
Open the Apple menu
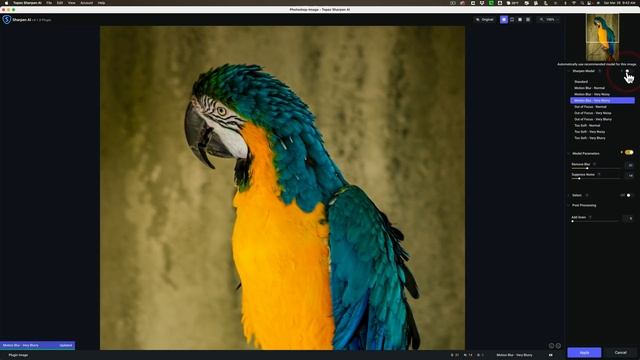click(x=6, y=3)
